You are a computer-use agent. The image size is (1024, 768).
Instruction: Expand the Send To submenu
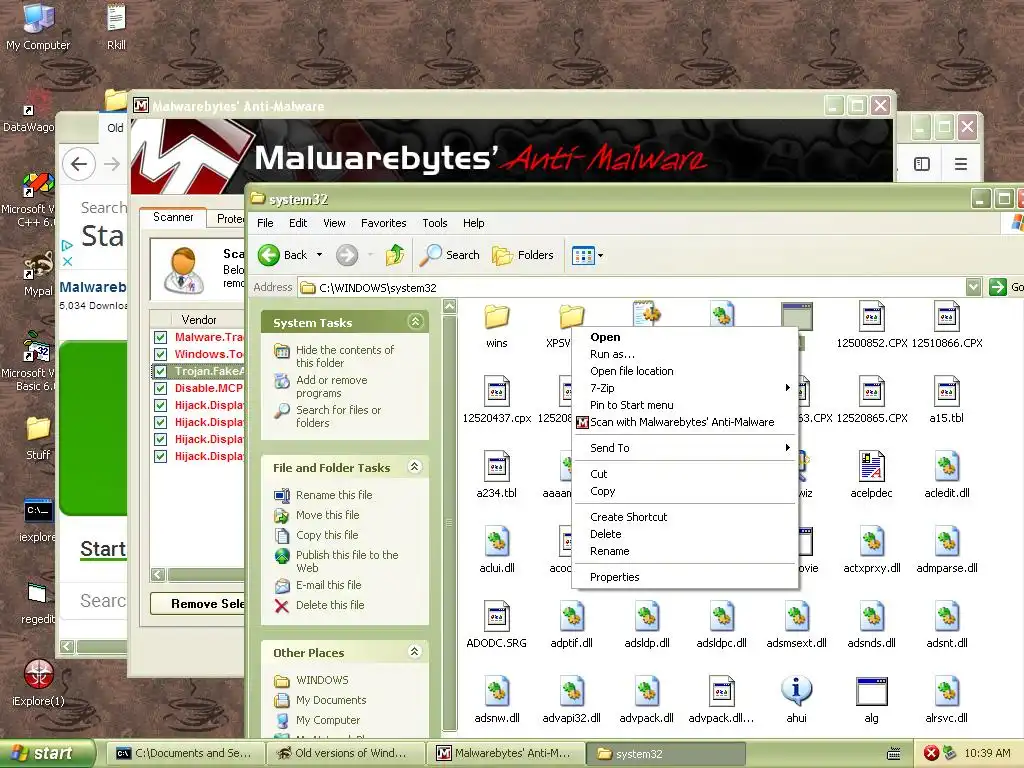[684, 448]
